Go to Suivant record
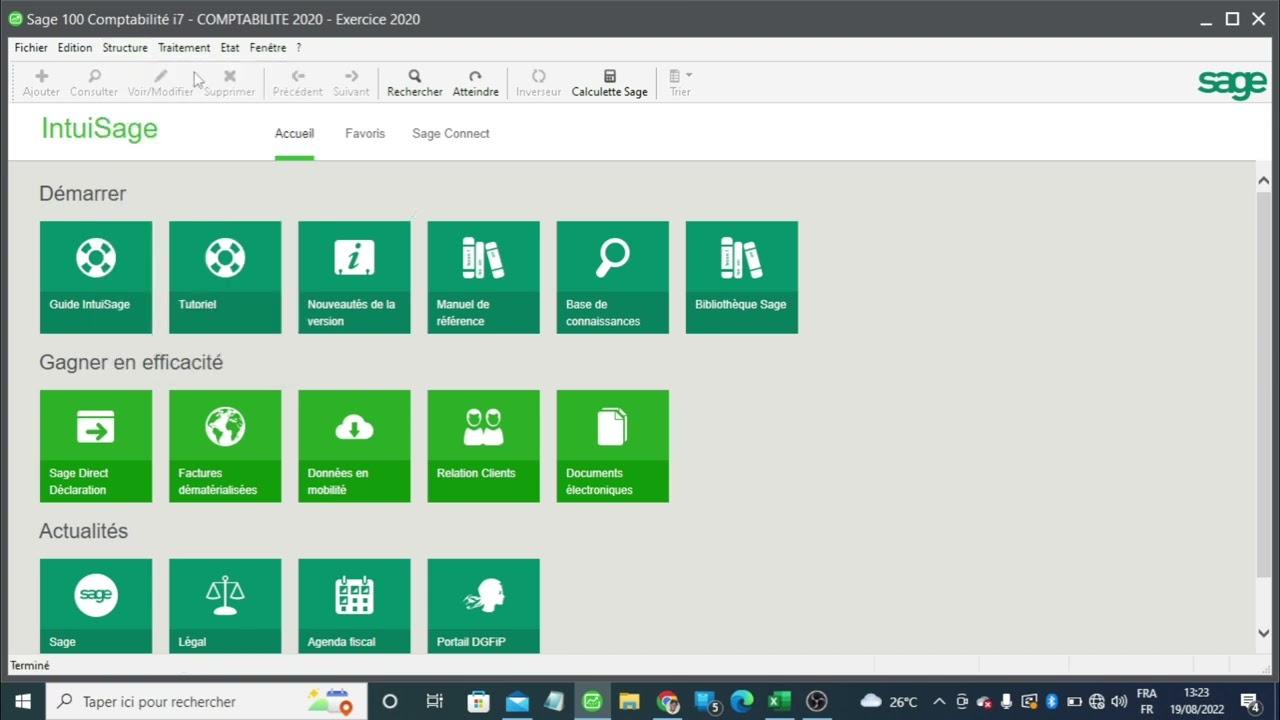The width and height of the screenshot is (1280, 720). (x=351, y=83)
